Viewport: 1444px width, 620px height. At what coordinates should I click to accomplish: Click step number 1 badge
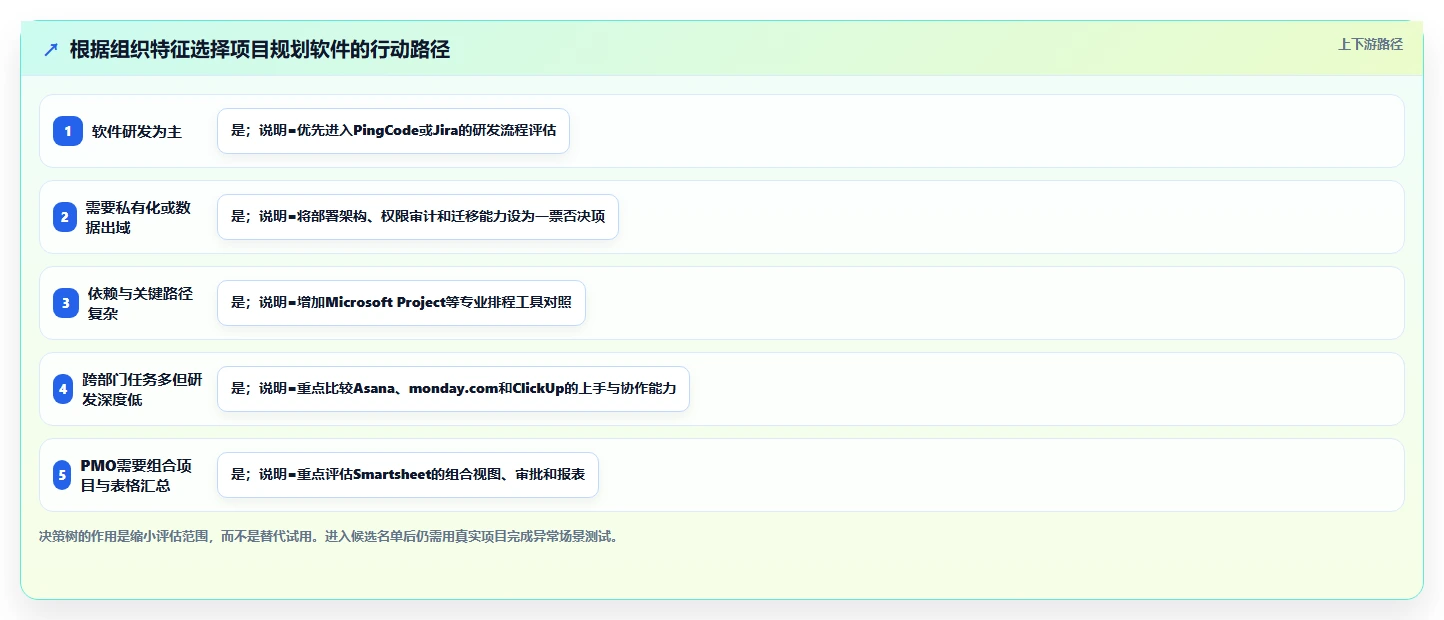pyautogui.click(x=68, y=131)
